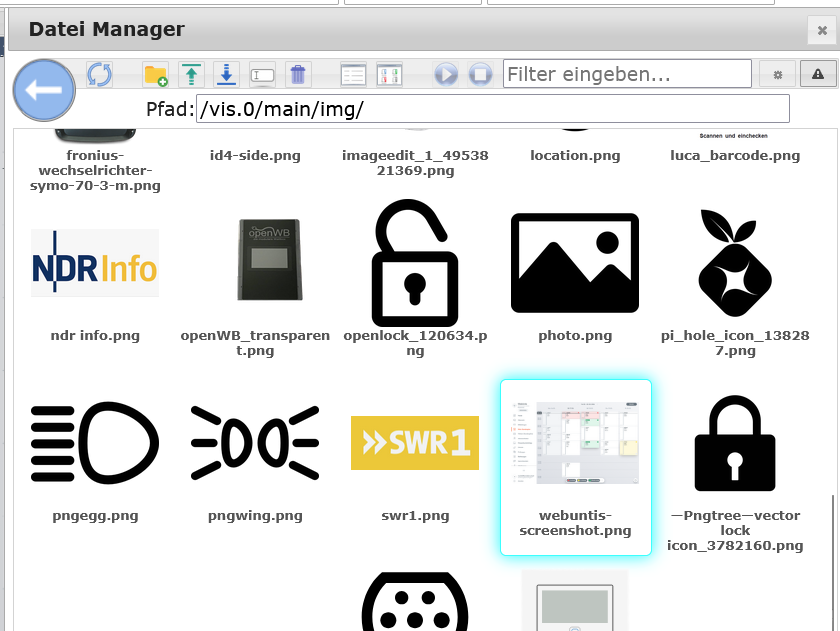The image size is (840, 631).
Task: Open settings with the gear button
Action: pyautogui.click(x=777, y=74)
